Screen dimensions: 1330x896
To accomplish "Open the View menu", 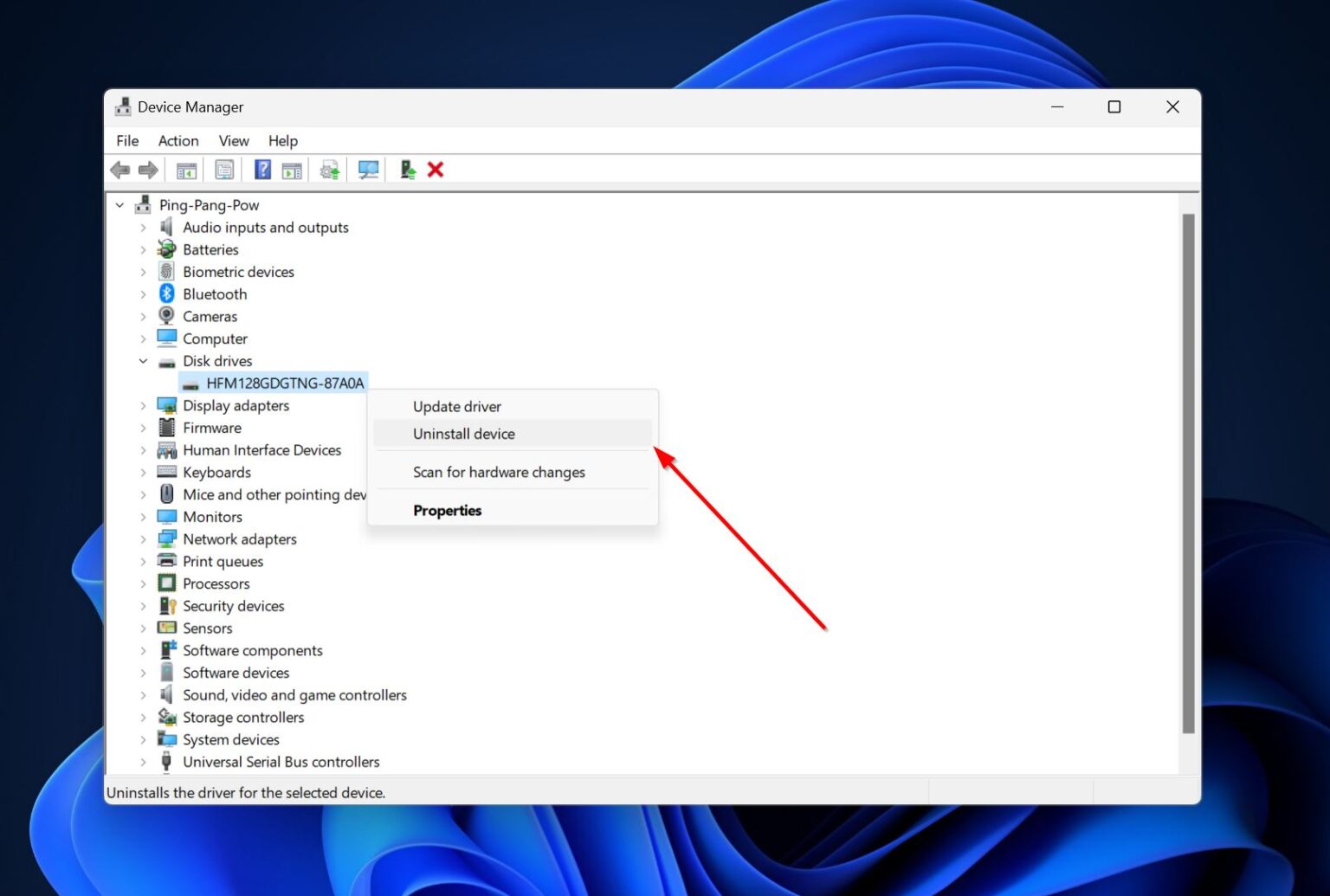I will 232,140.
